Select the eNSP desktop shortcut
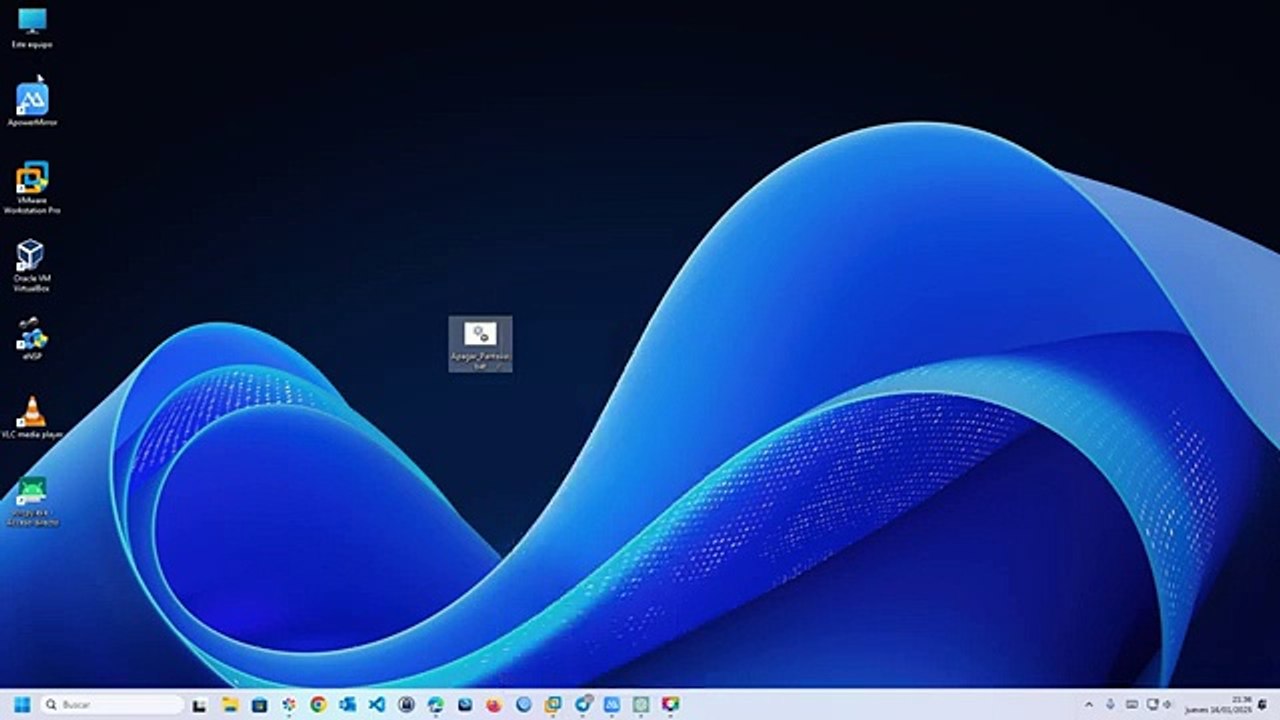The image size is (1280, 720). click(31, 340)
